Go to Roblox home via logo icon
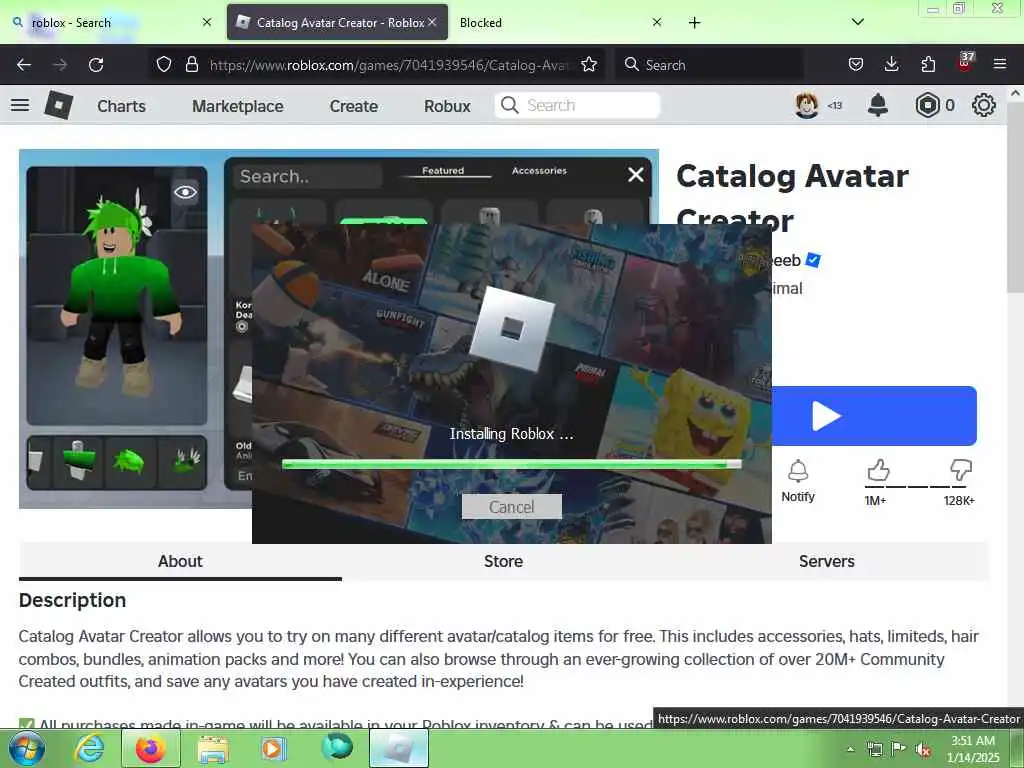The image size is (1024, 768). coord(58,105)
